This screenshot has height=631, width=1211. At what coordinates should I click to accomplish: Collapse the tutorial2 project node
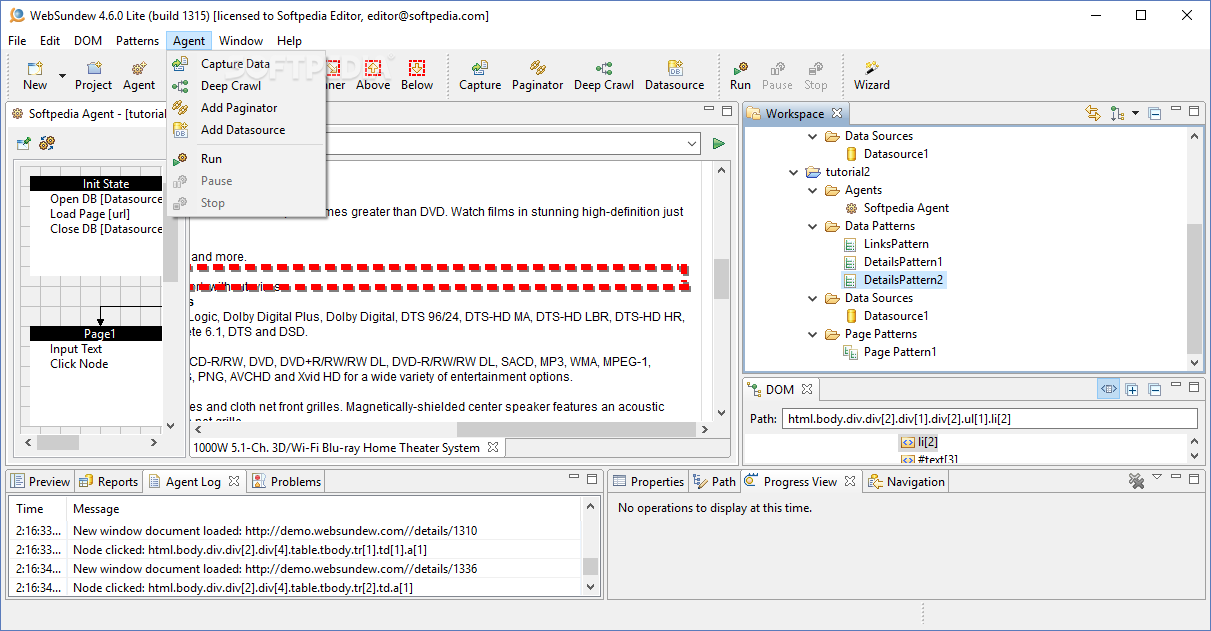(x=795, y=172)
